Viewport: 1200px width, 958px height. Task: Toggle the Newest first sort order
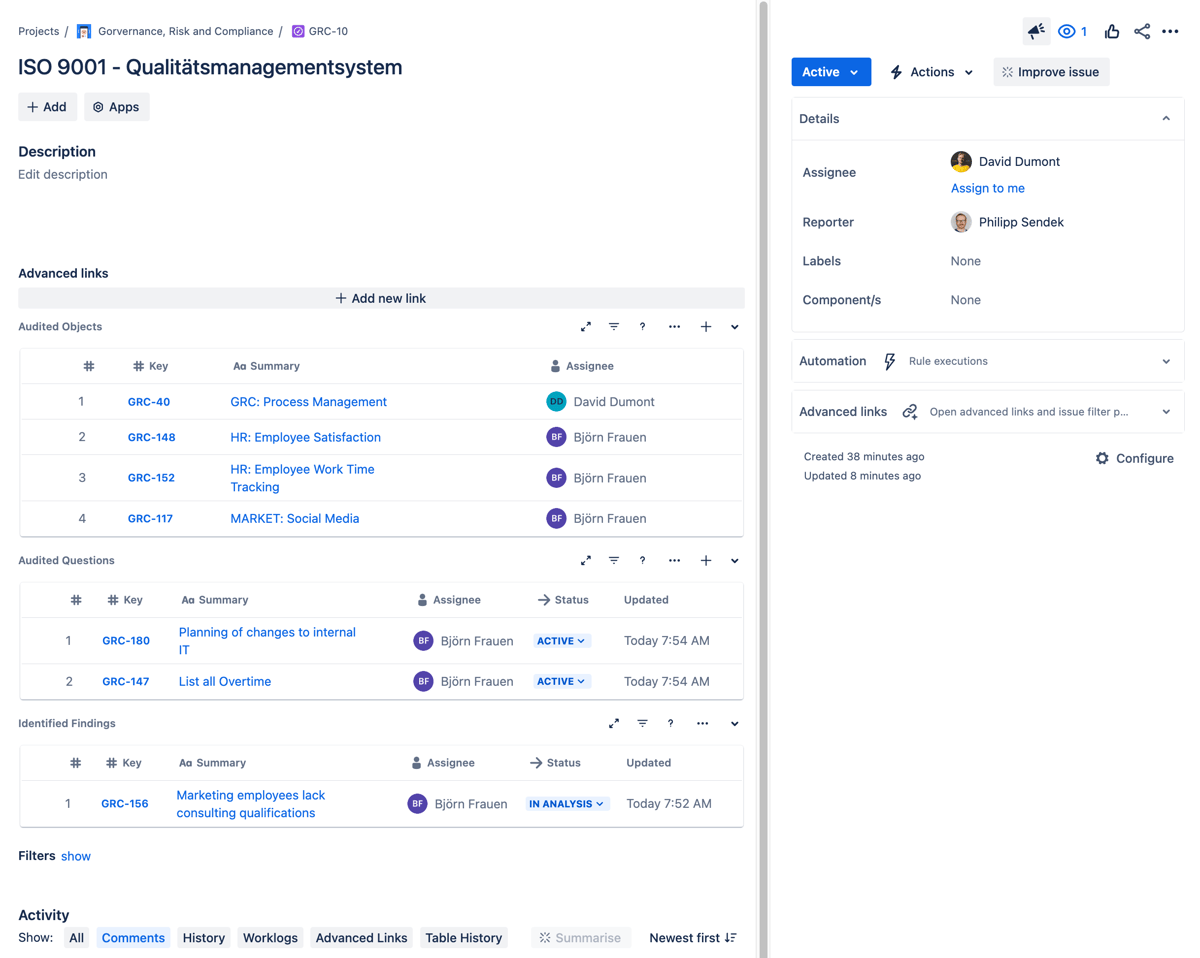point(693,938)
